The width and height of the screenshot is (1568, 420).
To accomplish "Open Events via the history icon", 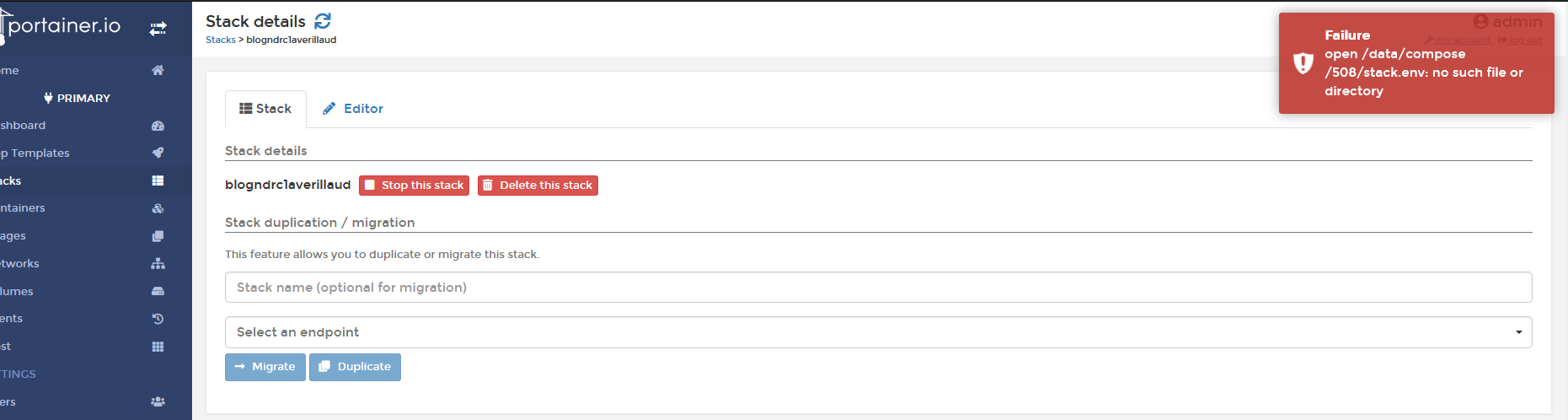I will 158,319.
